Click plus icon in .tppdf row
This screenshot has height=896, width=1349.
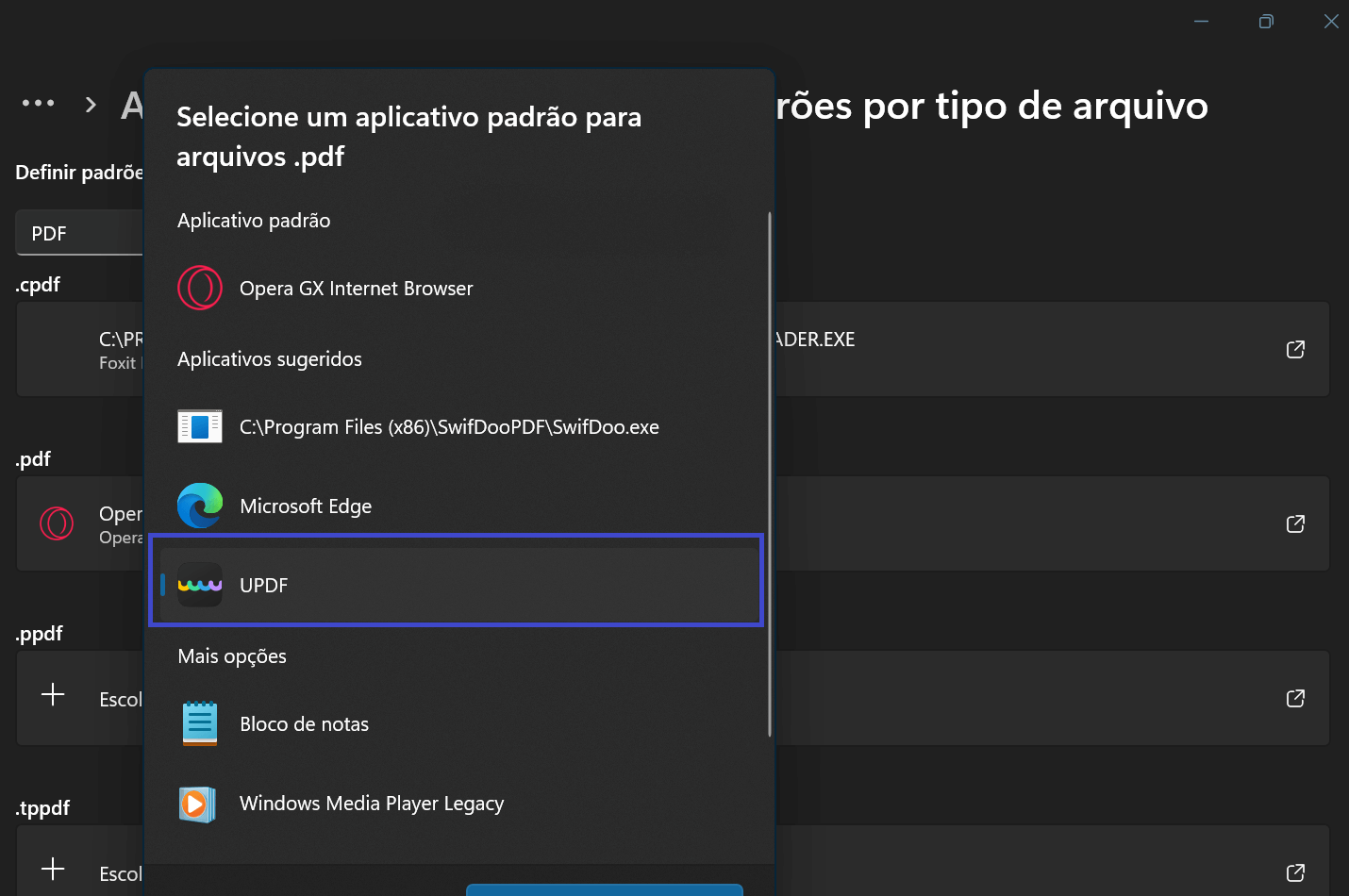54,869
